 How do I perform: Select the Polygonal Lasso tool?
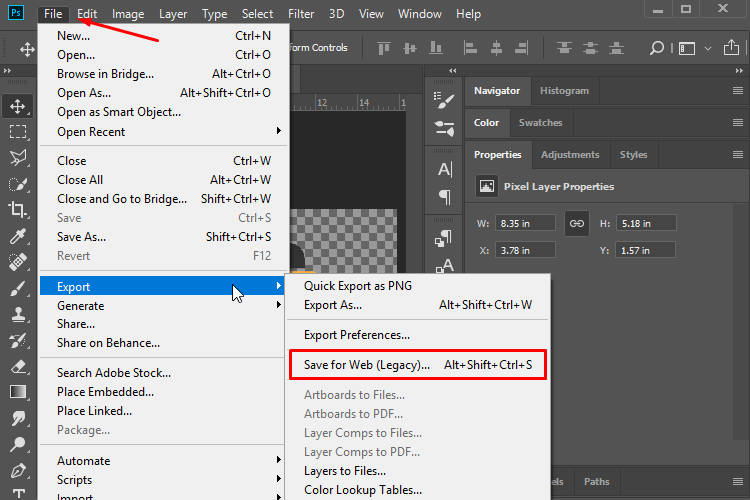tap(18, 157)
